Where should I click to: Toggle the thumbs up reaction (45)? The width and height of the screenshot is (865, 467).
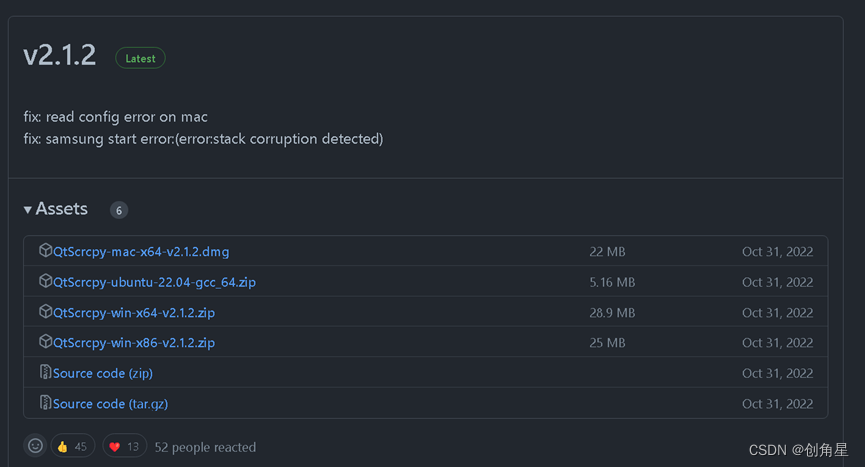pos(72,446)
